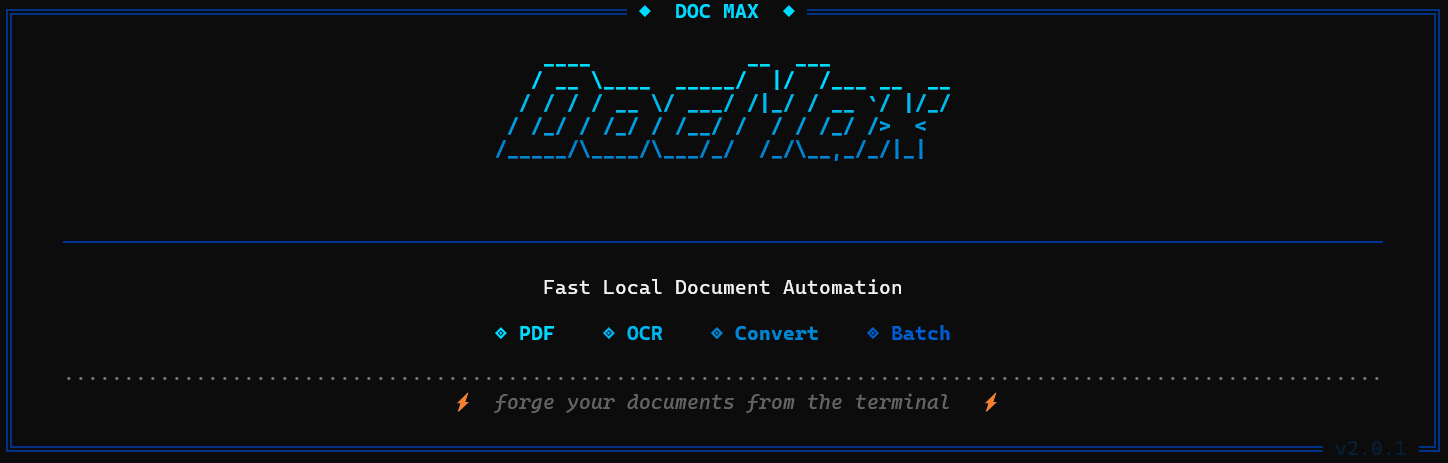
Task: Click the diamond icon before OCR
Action: point(609,334)
